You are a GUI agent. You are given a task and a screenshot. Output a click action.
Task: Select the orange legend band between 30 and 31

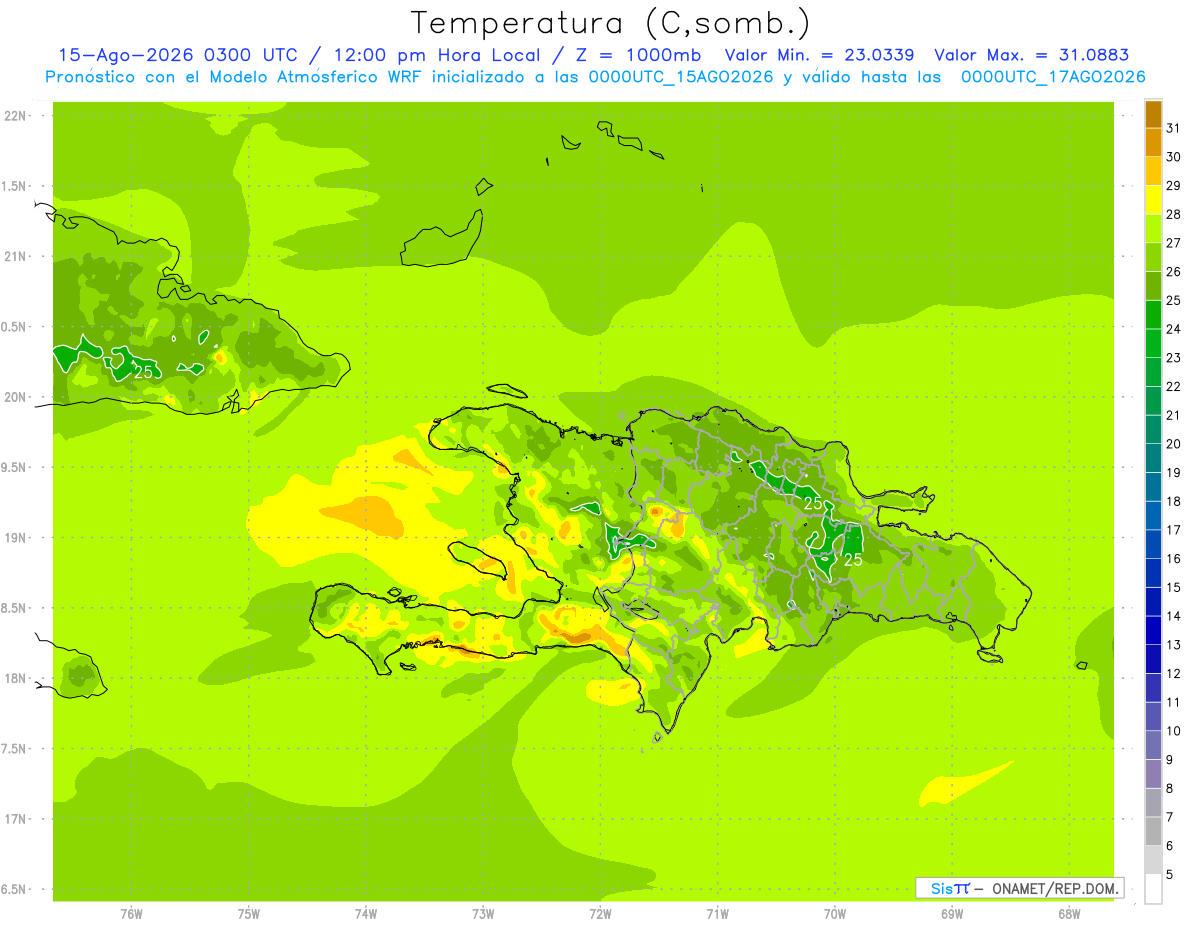pos(1153,142)
